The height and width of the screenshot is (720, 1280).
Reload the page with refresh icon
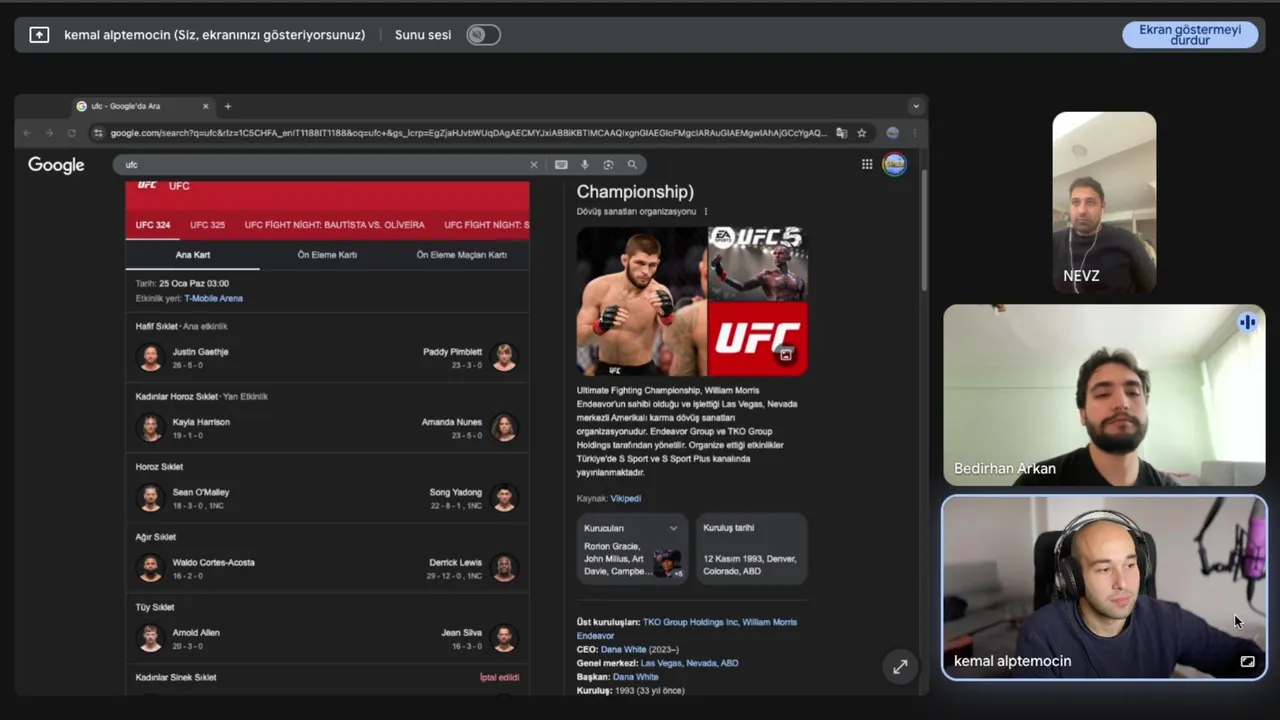pyautogui.click(x=72, y=133)
